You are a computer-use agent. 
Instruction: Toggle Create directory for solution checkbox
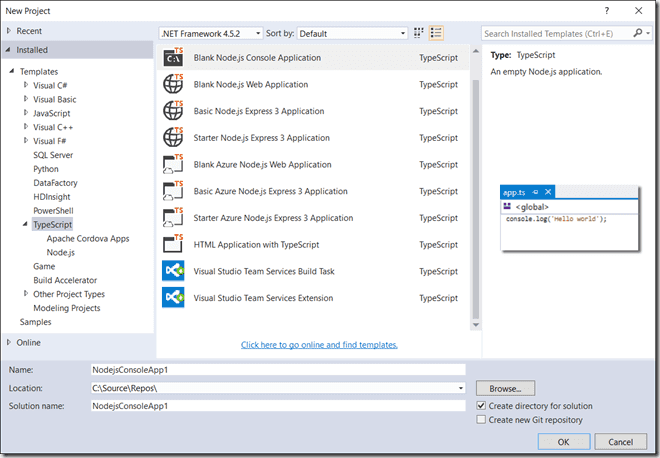pyautogui.click(x=481, y=405)
